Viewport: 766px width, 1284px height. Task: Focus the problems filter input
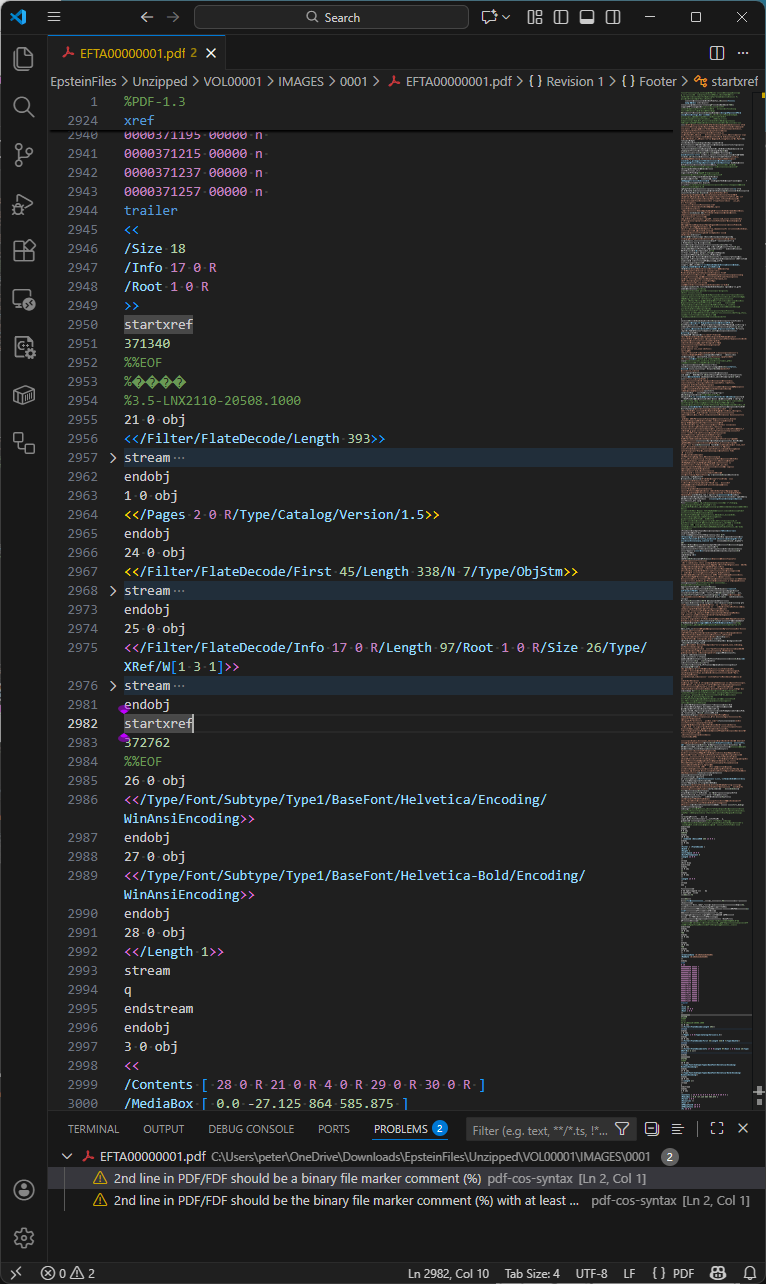click(540, 1130)
